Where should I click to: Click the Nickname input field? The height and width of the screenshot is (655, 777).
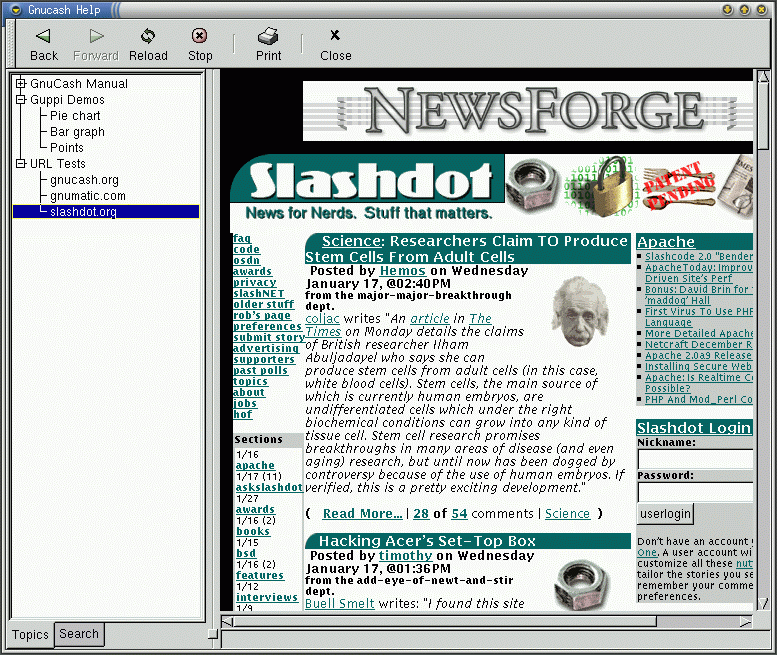pos(695,460)
